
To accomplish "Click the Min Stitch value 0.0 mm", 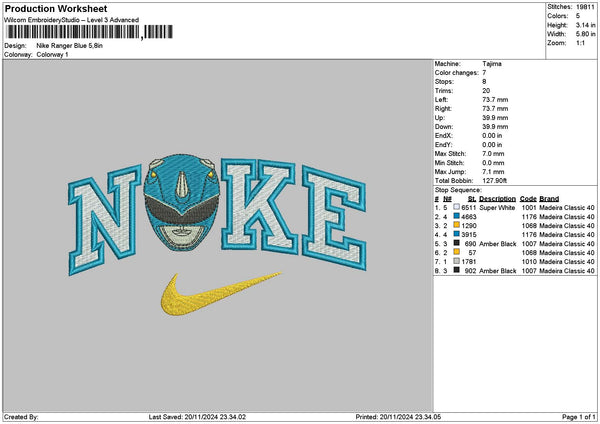I will (x=493, y=163).
